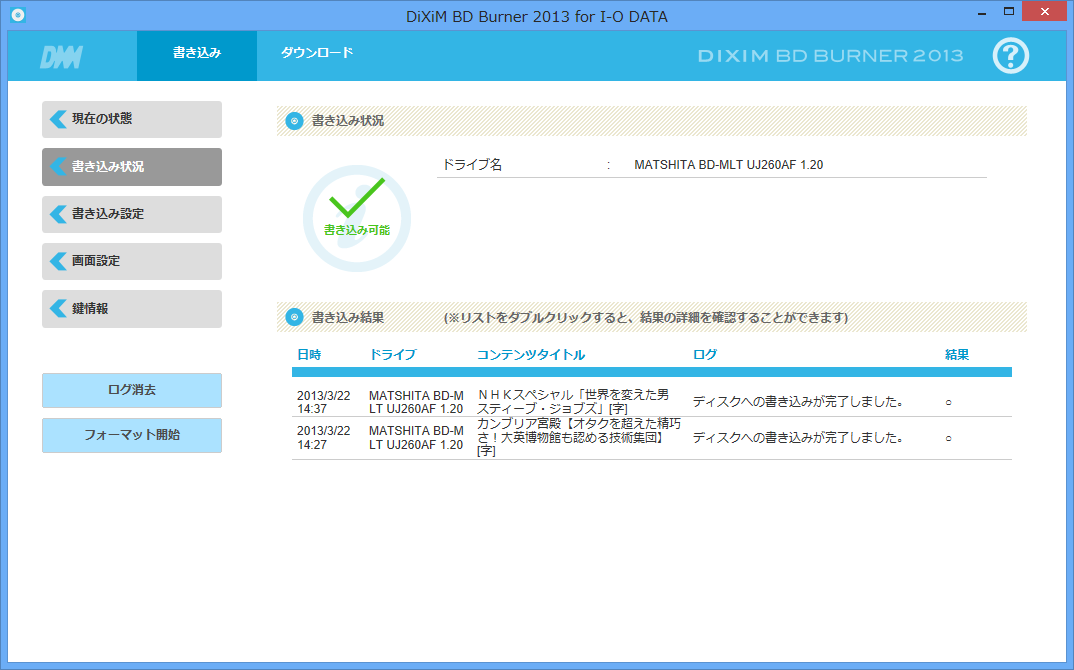Switch to the 書き込み tab
This screenshot has width=1074, height=670.
point(197,55)
